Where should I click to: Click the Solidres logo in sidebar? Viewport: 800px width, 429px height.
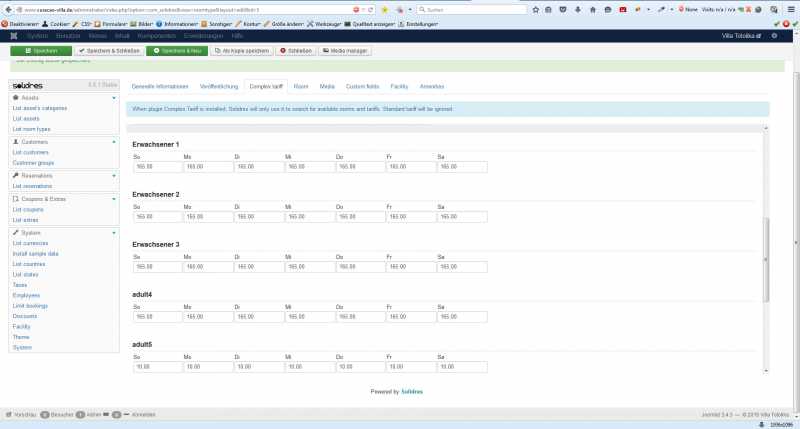click(29, 85)
